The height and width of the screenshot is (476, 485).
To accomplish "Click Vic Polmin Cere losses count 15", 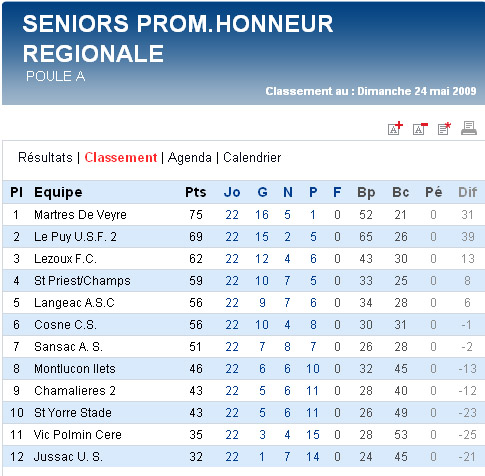I will [313, 435].
